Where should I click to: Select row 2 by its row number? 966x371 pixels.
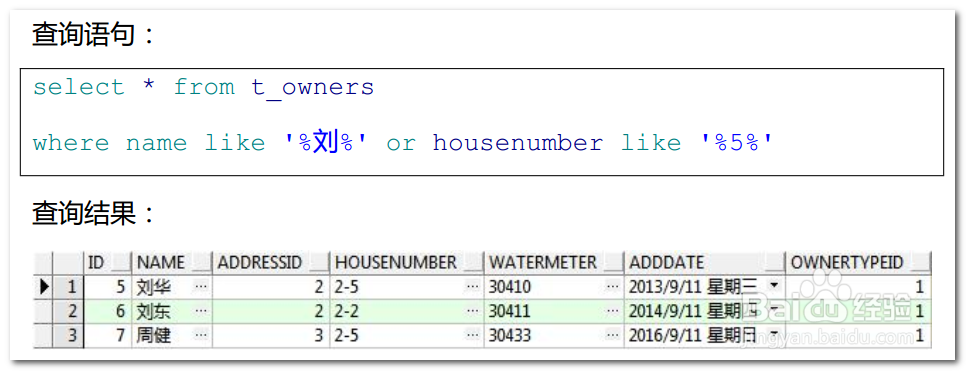pyautogui.click(x=68, y=311)
